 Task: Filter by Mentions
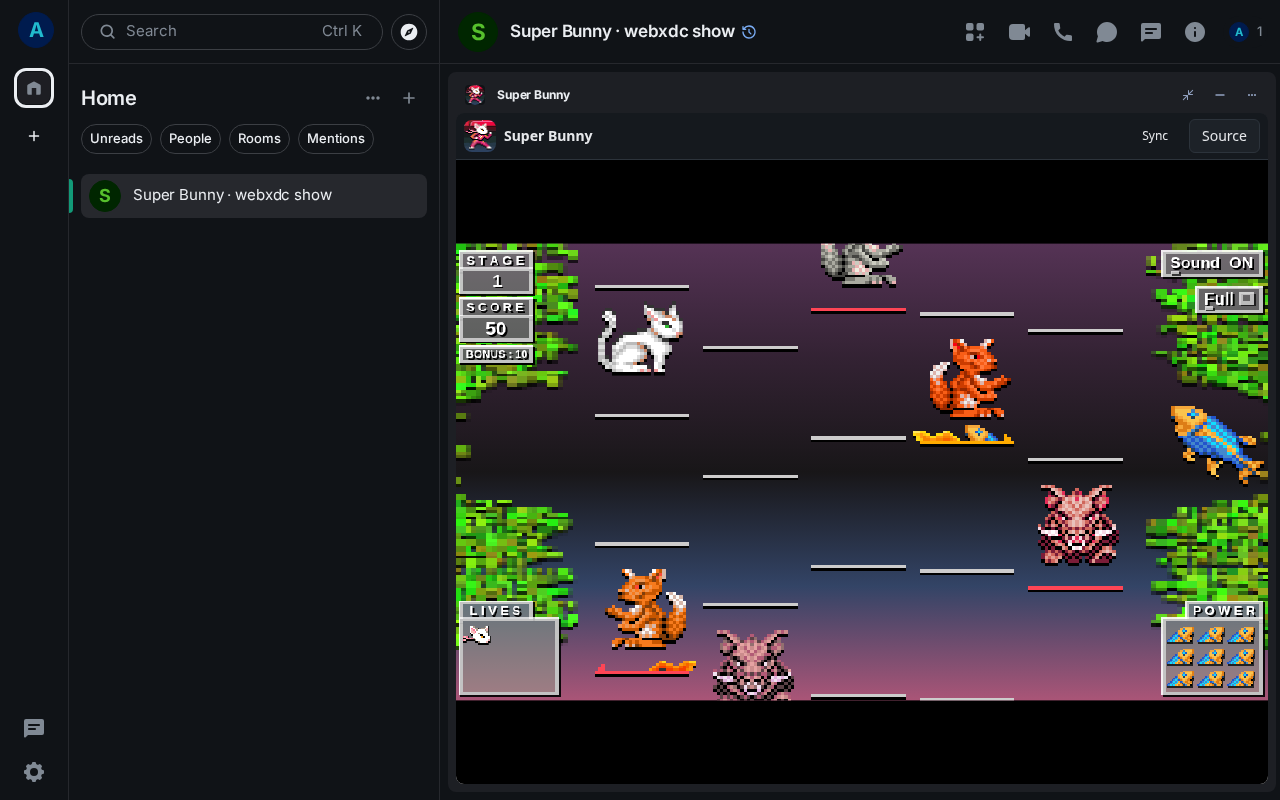pyautogui.click(x=336, y=139)
